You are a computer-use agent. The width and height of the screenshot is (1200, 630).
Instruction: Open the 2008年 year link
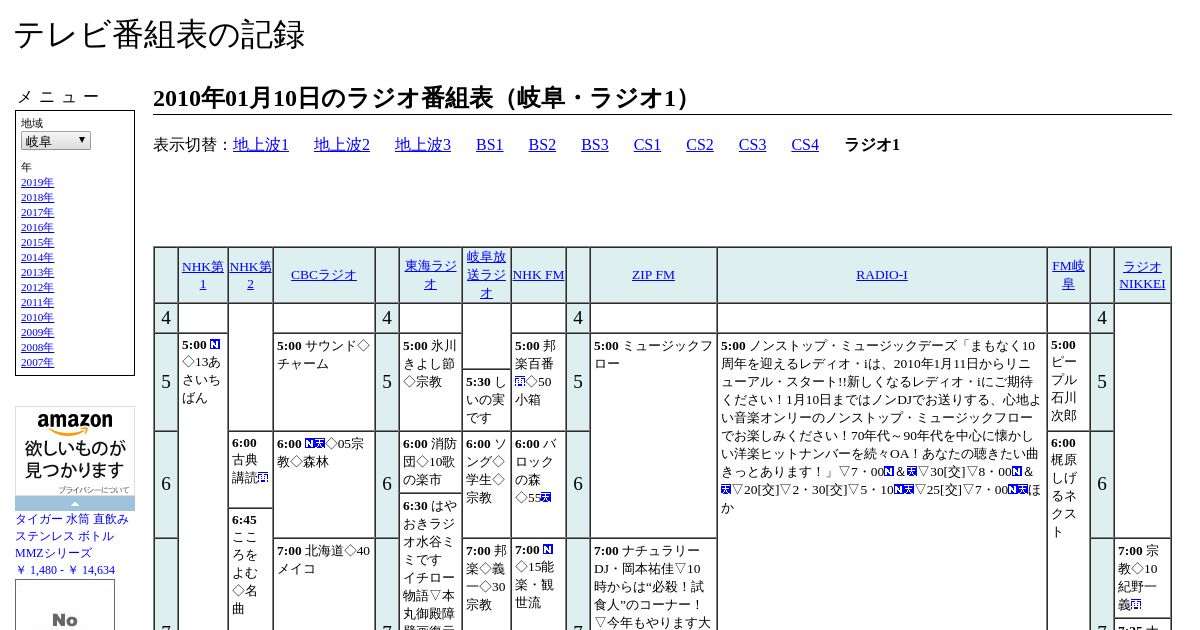pyautogui.click(x=37, y=347)
